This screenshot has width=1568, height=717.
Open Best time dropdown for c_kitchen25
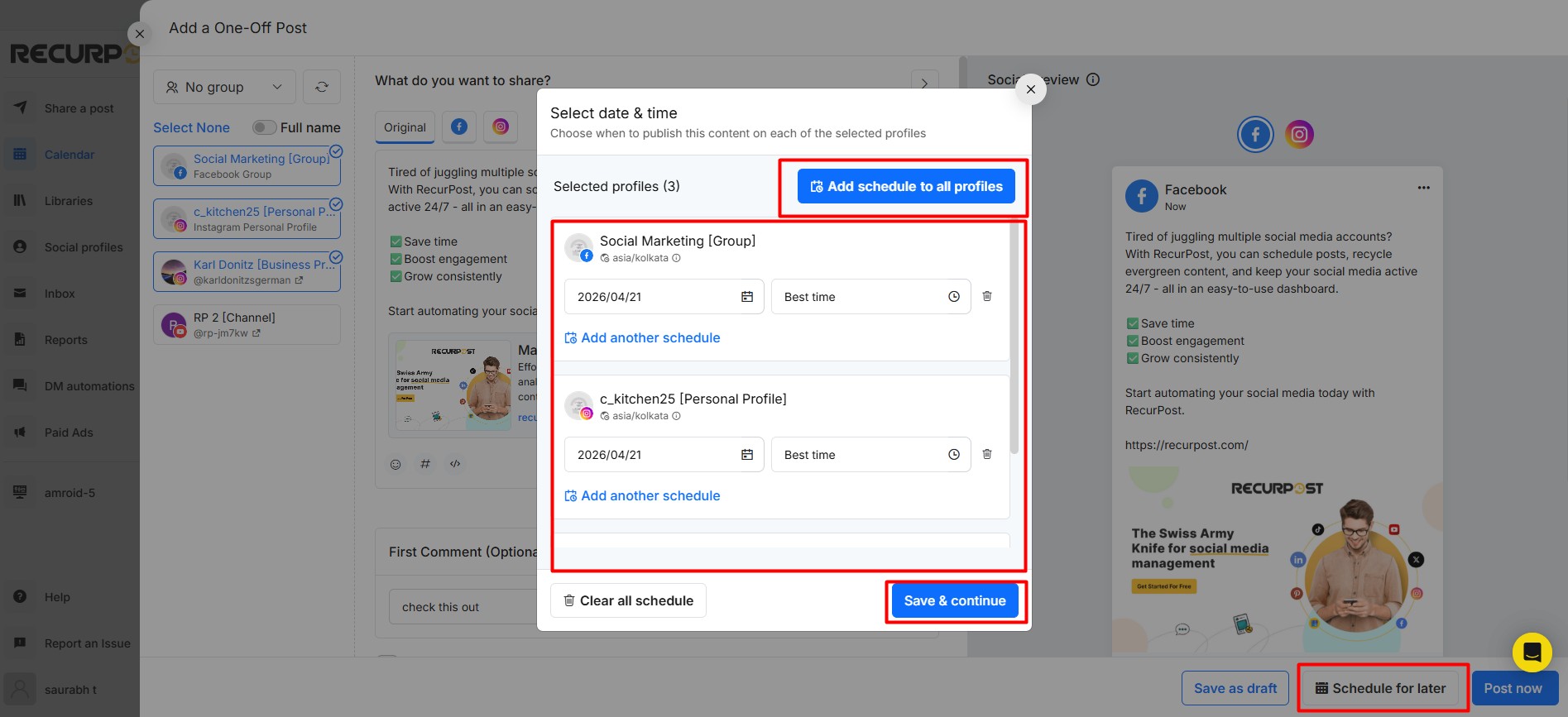[871, 455]
